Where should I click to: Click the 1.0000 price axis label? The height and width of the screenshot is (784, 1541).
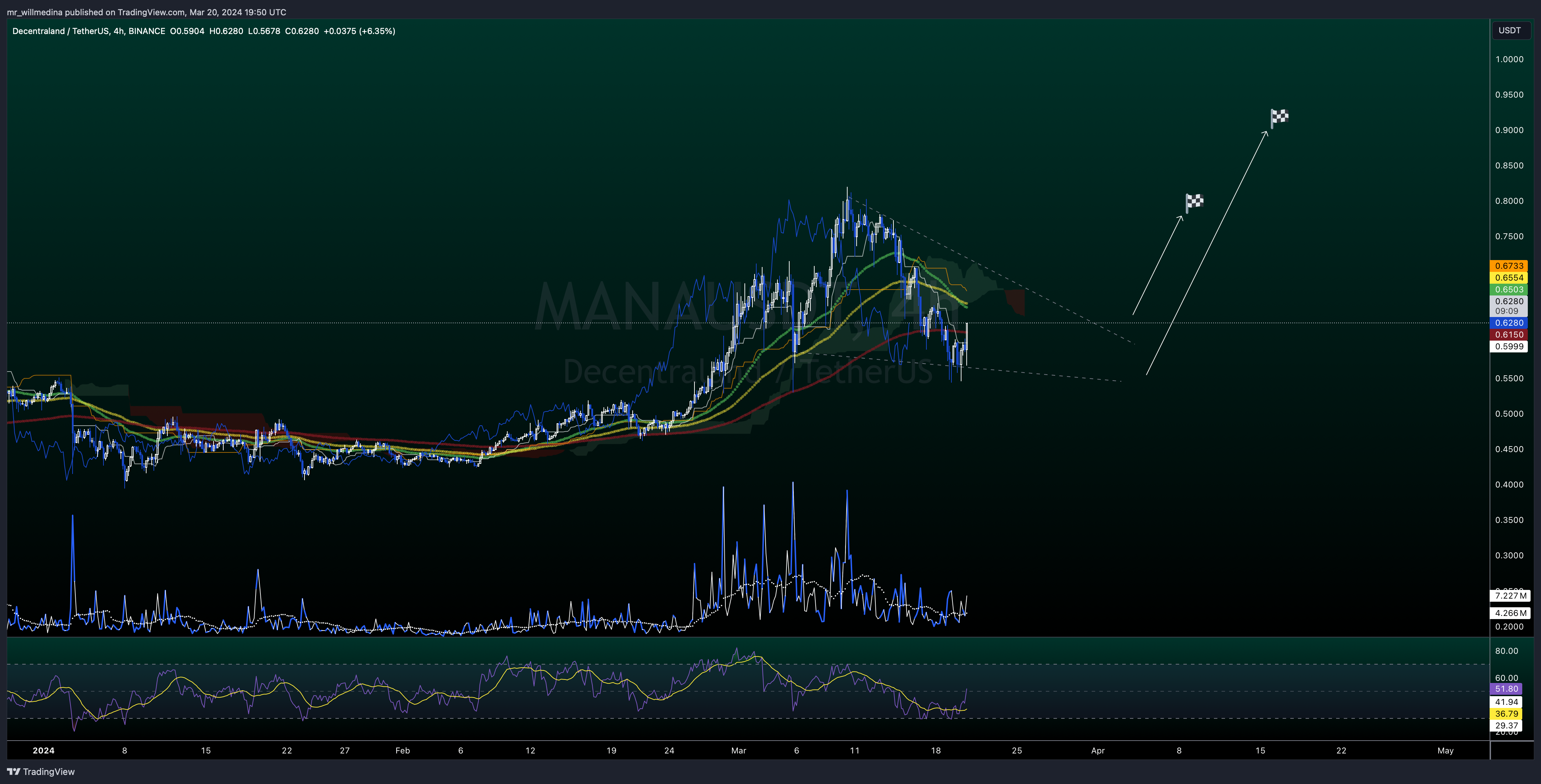1509,59
